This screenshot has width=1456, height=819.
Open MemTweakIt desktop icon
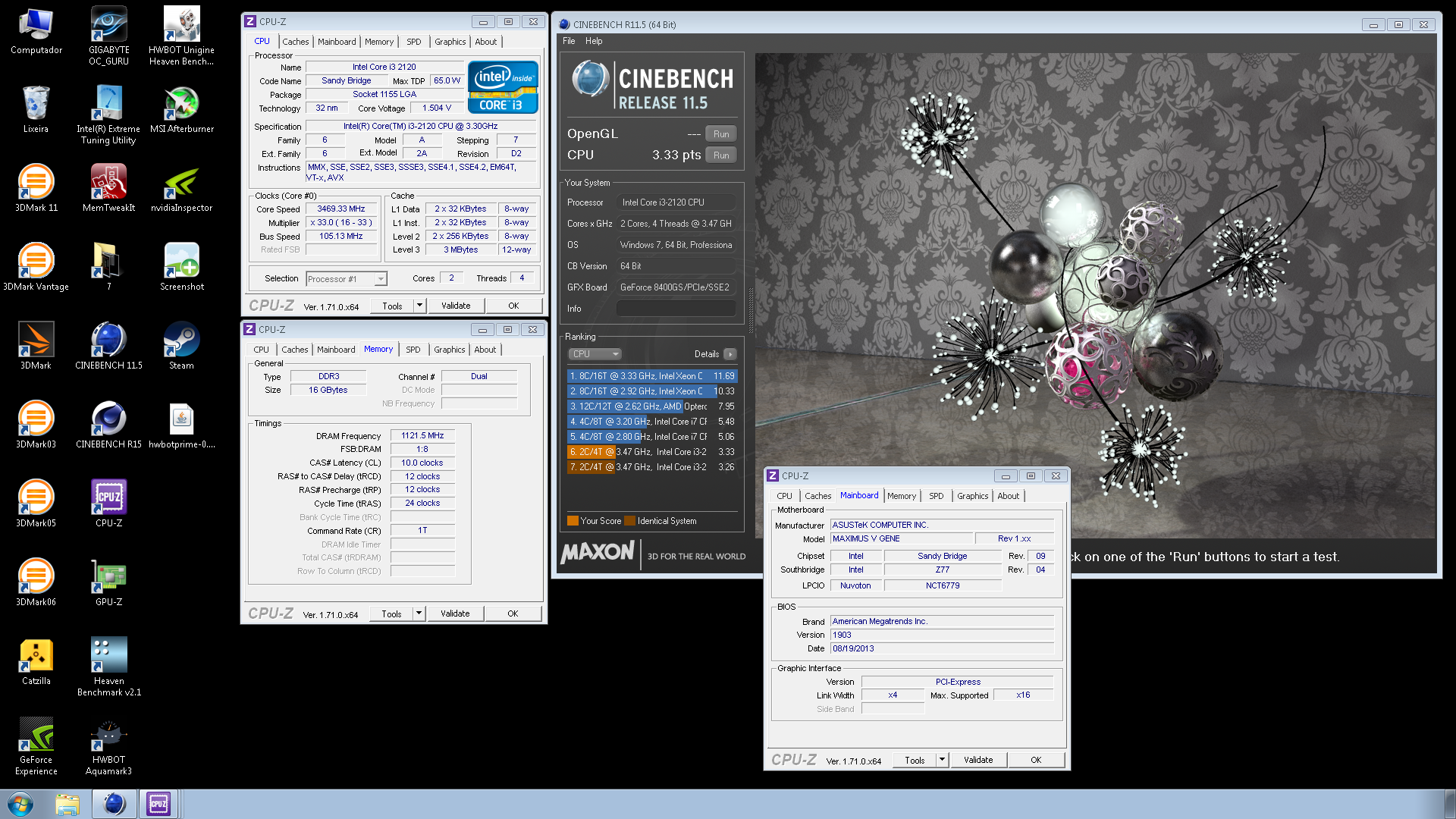[108, 189]
